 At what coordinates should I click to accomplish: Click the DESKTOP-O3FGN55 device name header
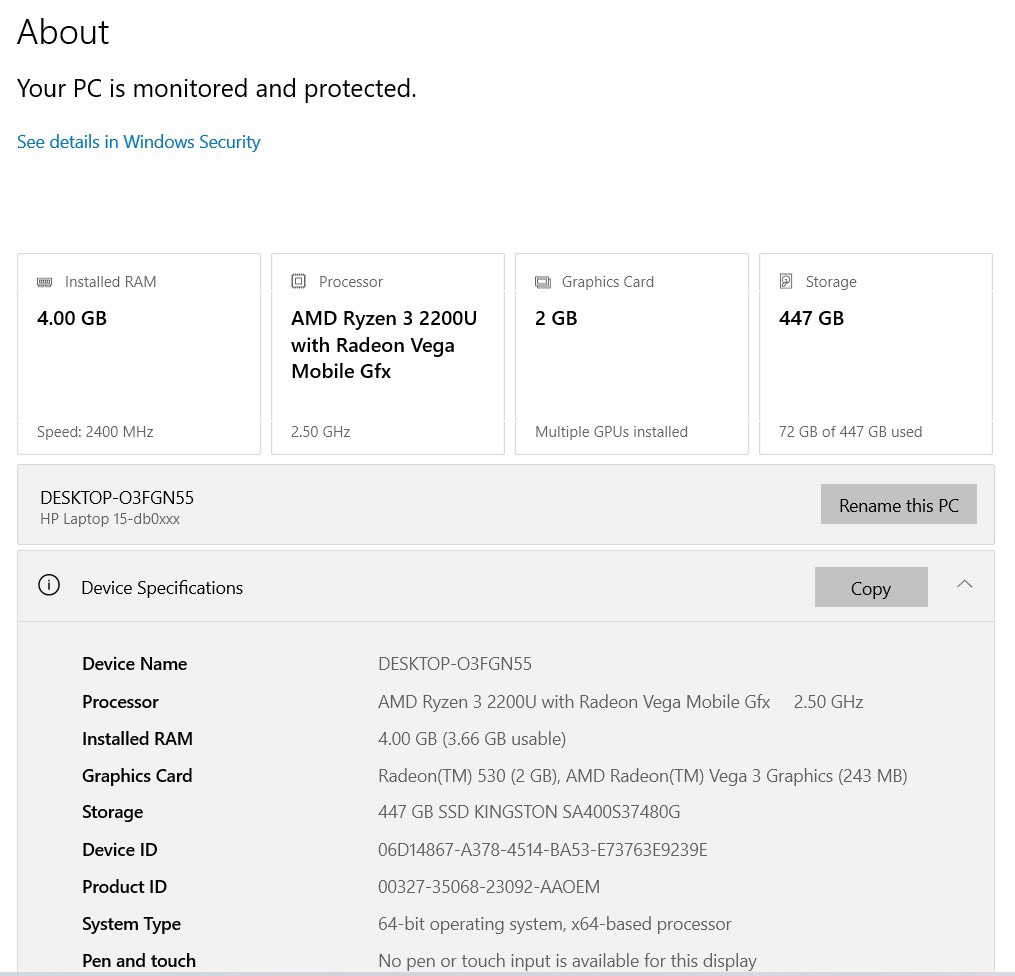(117, 497)
